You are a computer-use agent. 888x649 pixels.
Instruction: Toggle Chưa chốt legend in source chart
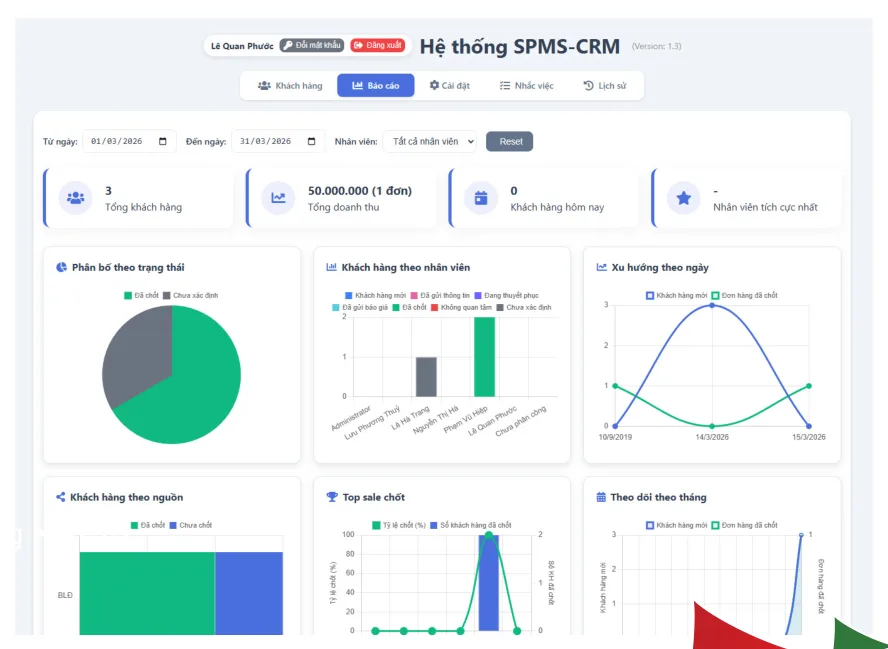(x=191, y=526)
